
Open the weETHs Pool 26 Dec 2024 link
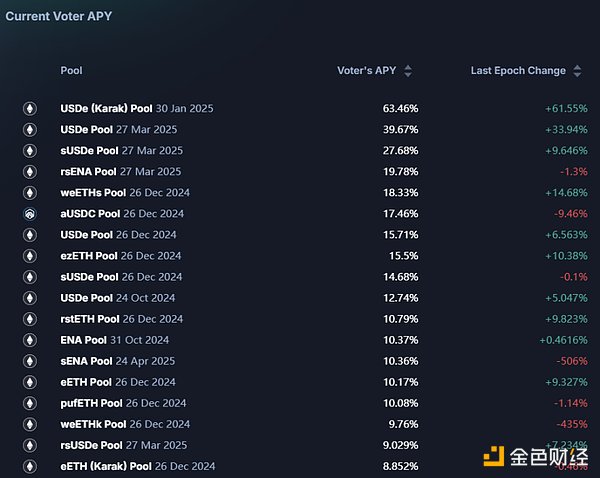click(125, 192)
